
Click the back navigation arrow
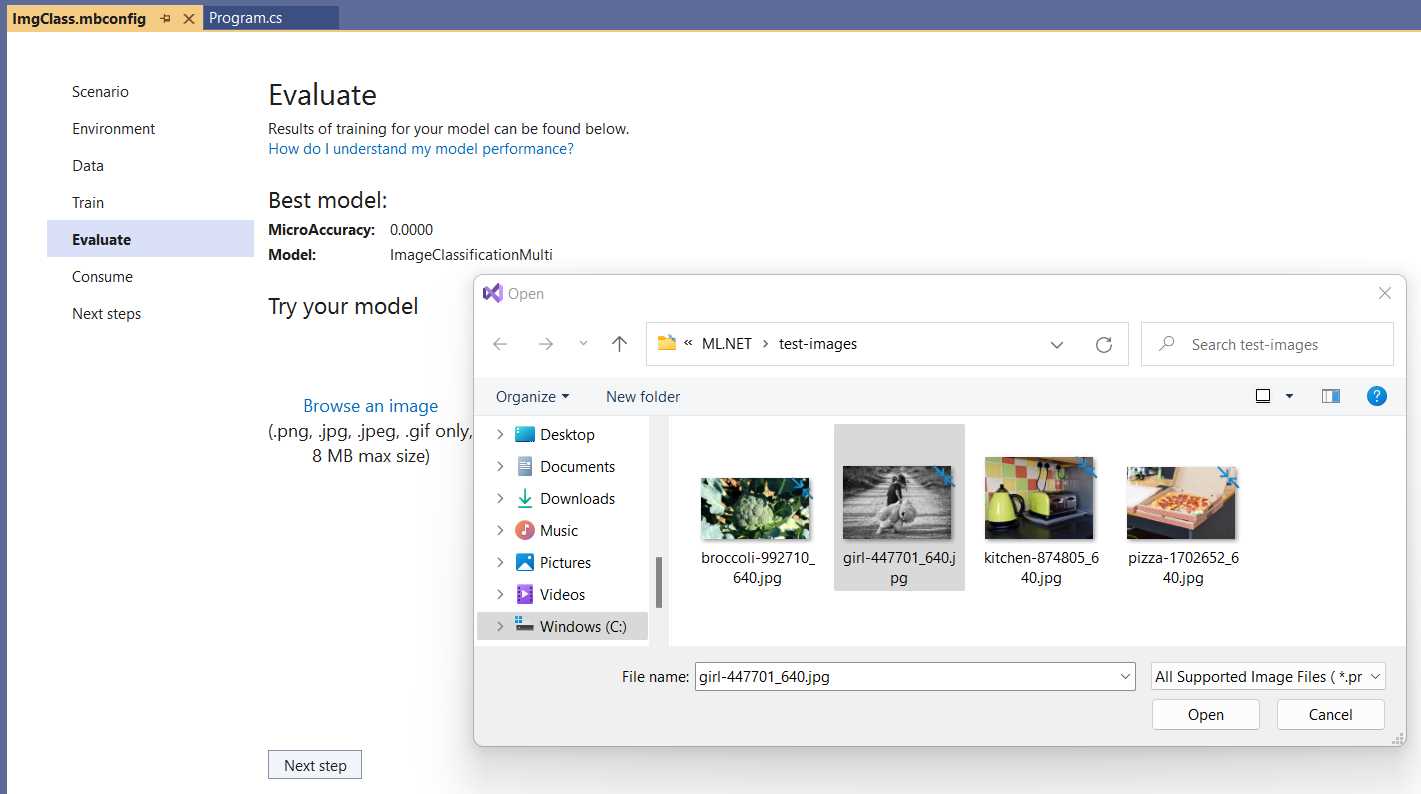click(x=500, y=343)
